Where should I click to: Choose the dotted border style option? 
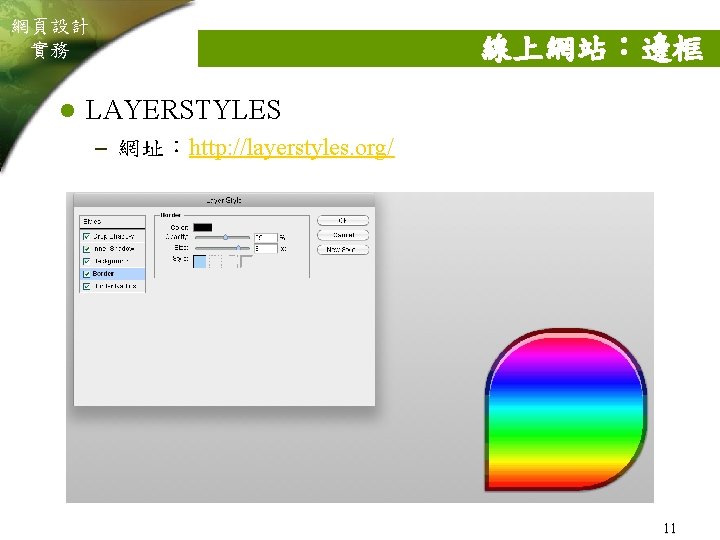(x=215, y=261)
